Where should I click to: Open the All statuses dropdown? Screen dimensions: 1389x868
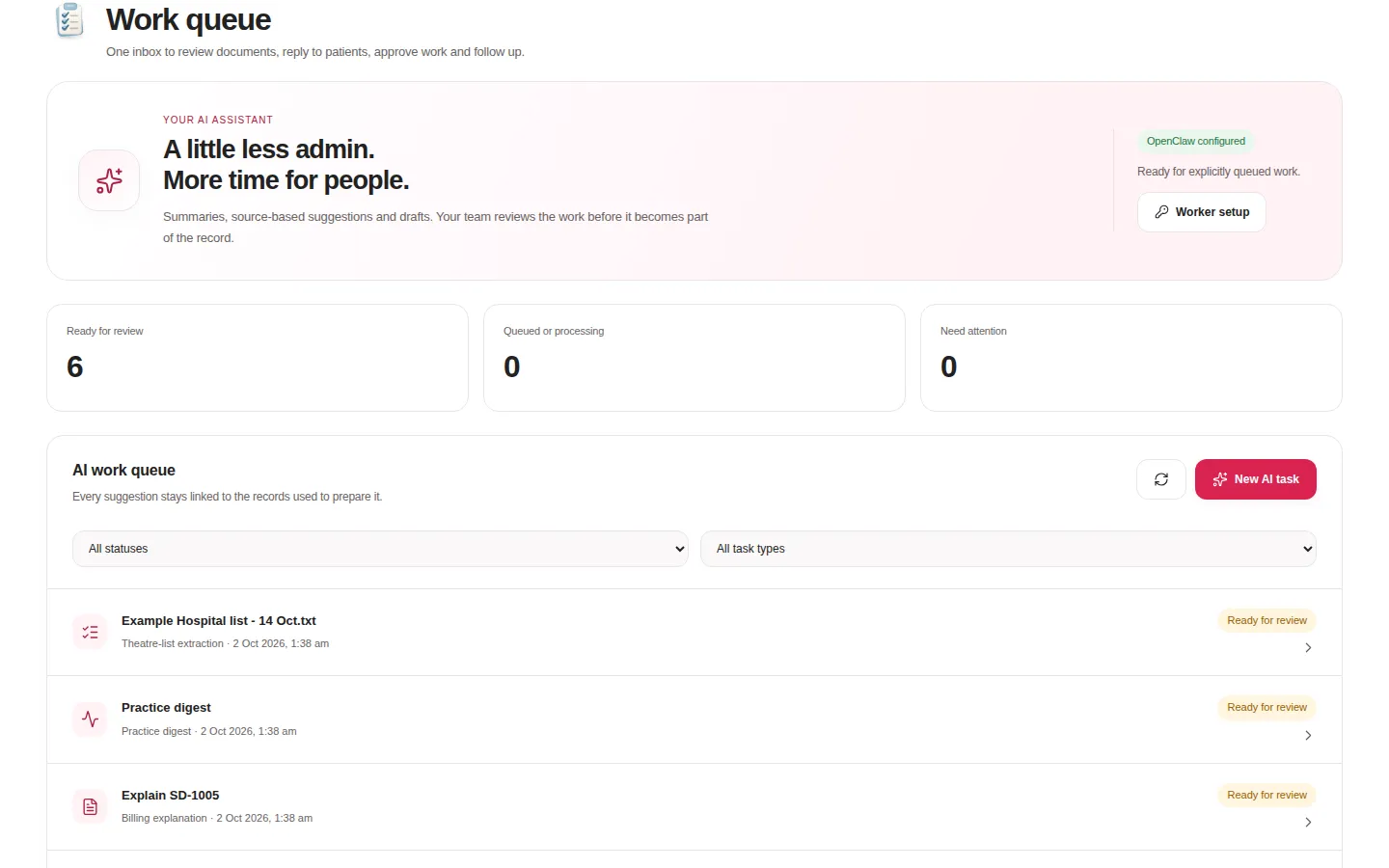pos(380,549)
